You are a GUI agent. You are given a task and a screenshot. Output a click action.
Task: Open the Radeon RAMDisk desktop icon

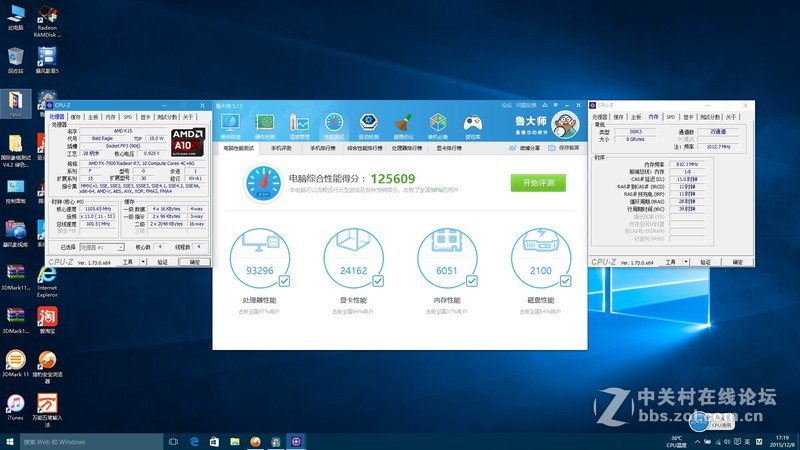coord(47,21)
